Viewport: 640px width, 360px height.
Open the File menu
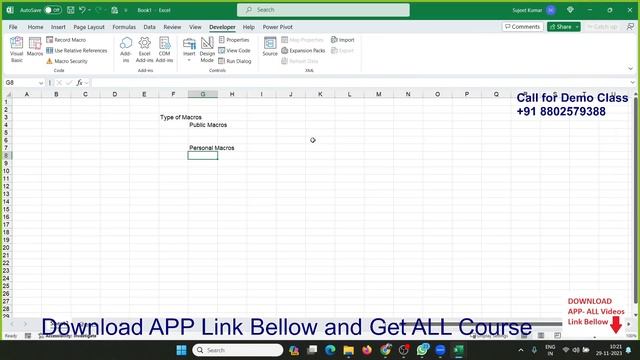click(x=13, y=27)
